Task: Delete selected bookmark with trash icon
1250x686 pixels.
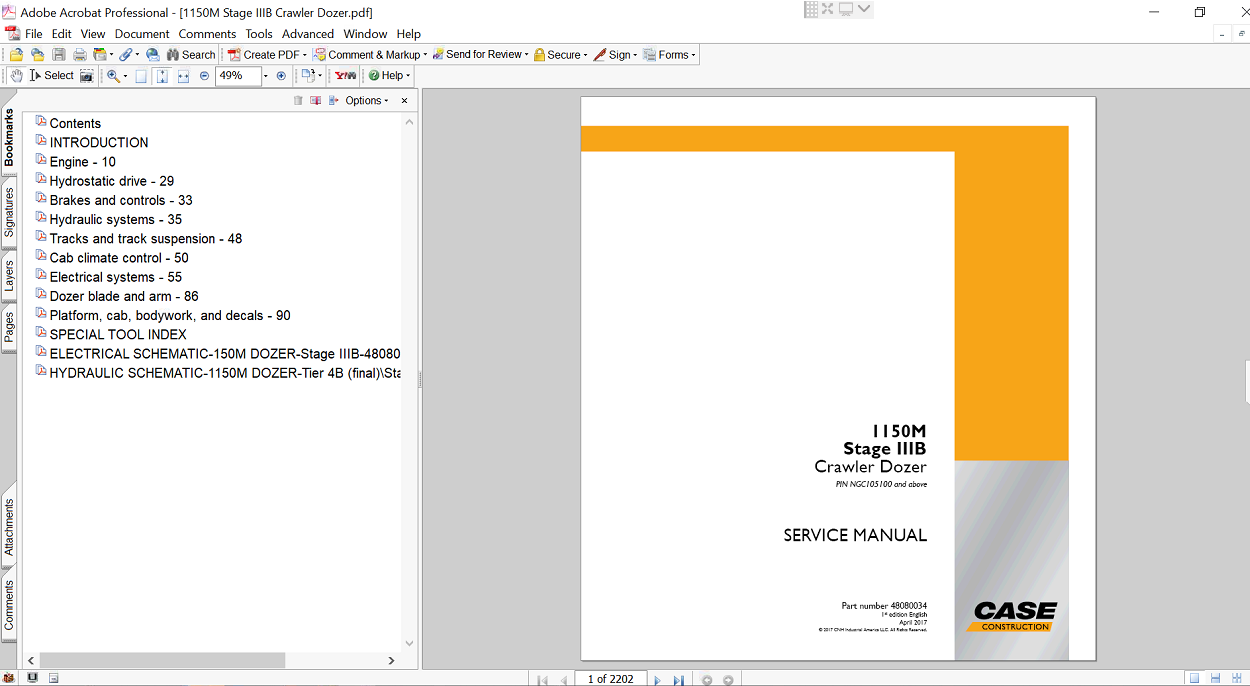Action: [298, 101]
